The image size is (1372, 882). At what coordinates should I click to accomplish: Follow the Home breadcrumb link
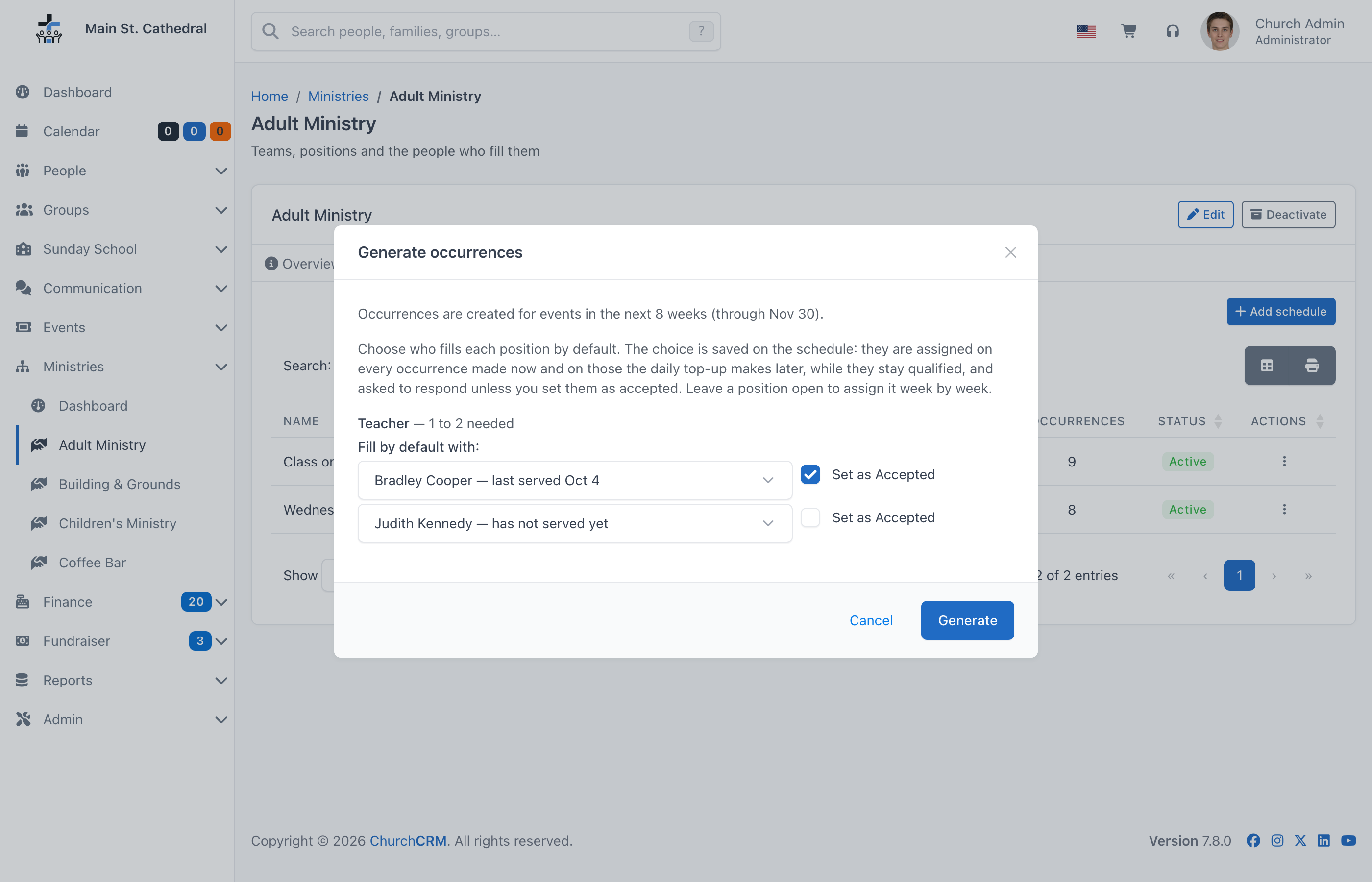point(269,96)
